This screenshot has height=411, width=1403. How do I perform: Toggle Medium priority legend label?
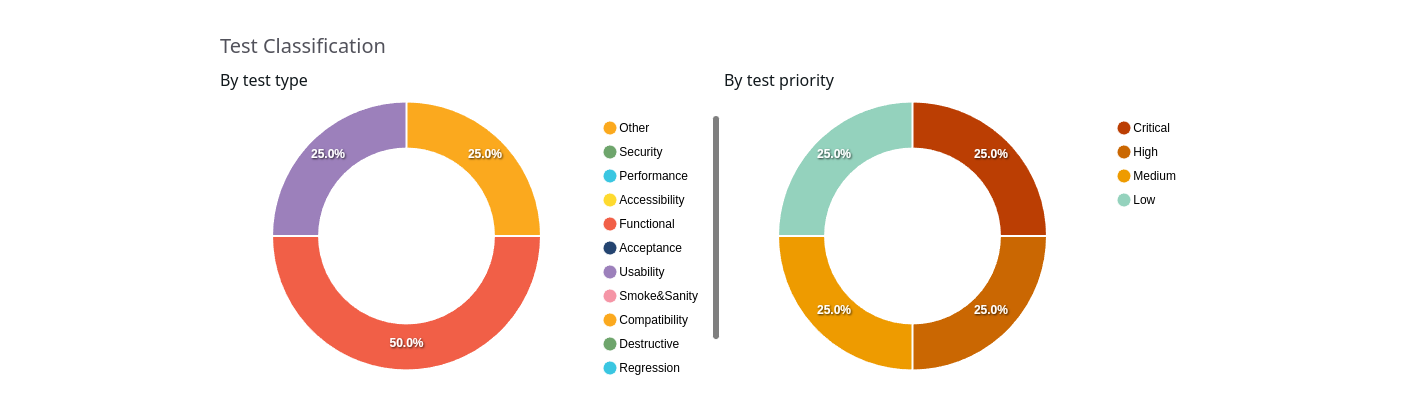click(1154, 176)
